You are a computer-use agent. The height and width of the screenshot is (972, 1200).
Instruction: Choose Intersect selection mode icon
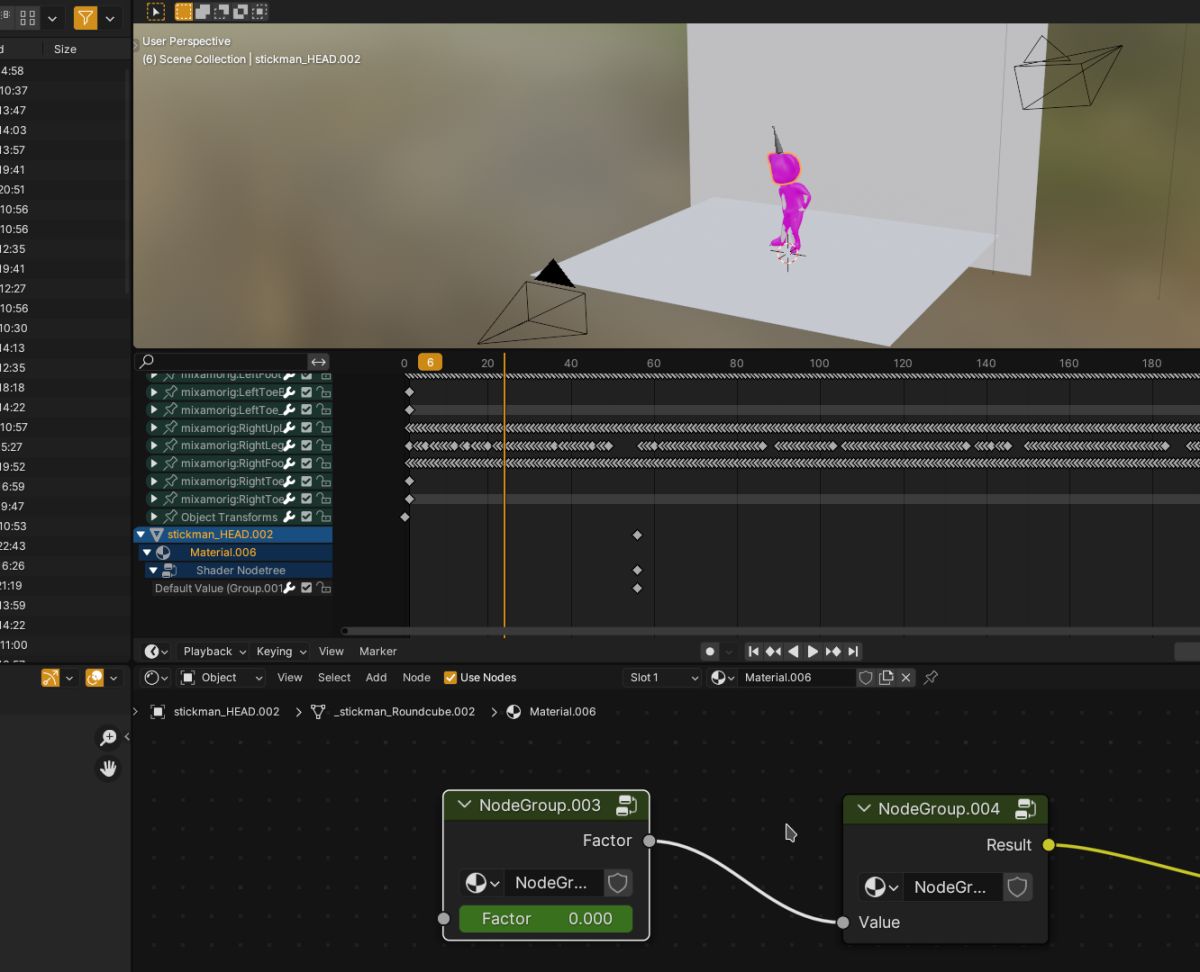260,11
